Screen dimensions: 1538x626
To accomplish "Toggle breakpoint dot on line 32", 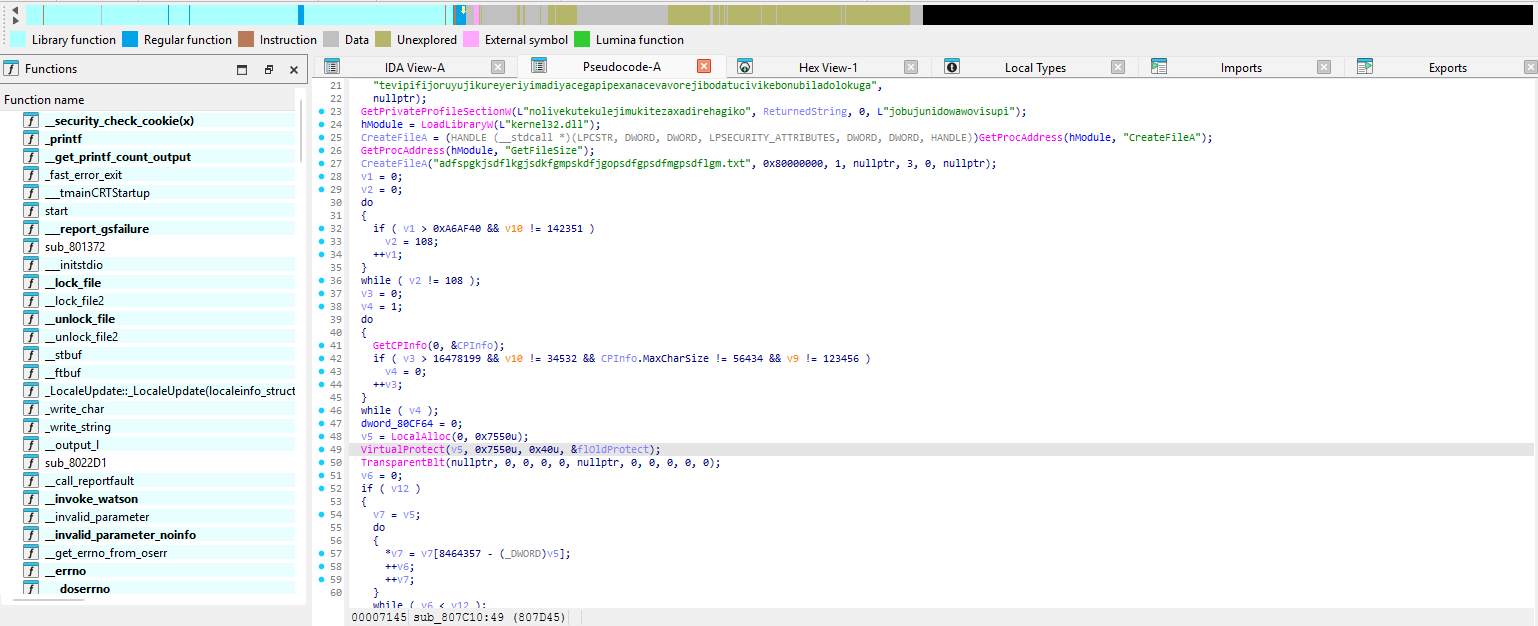I will tap(321, 229).
